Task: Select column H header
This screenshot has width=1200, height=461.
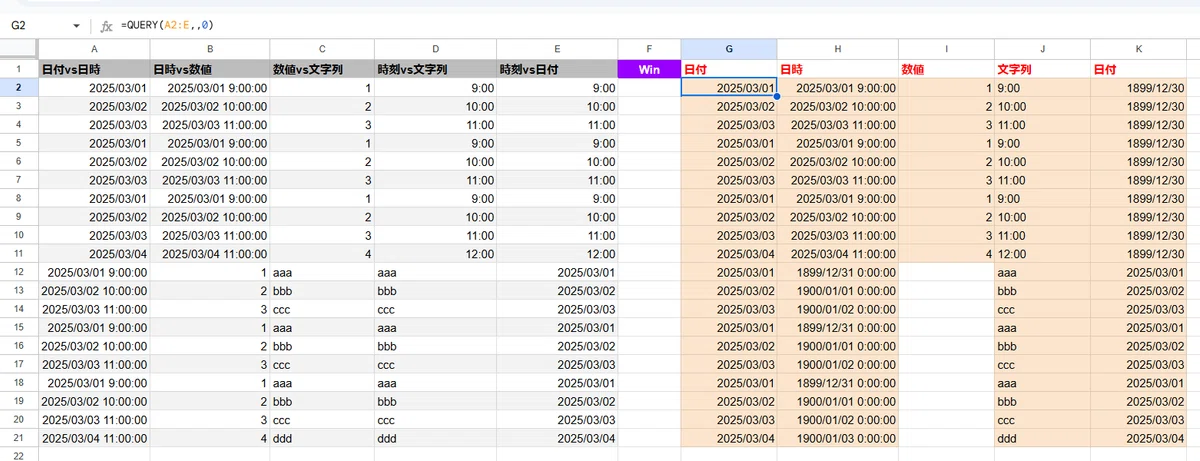Action: point(837,49)
